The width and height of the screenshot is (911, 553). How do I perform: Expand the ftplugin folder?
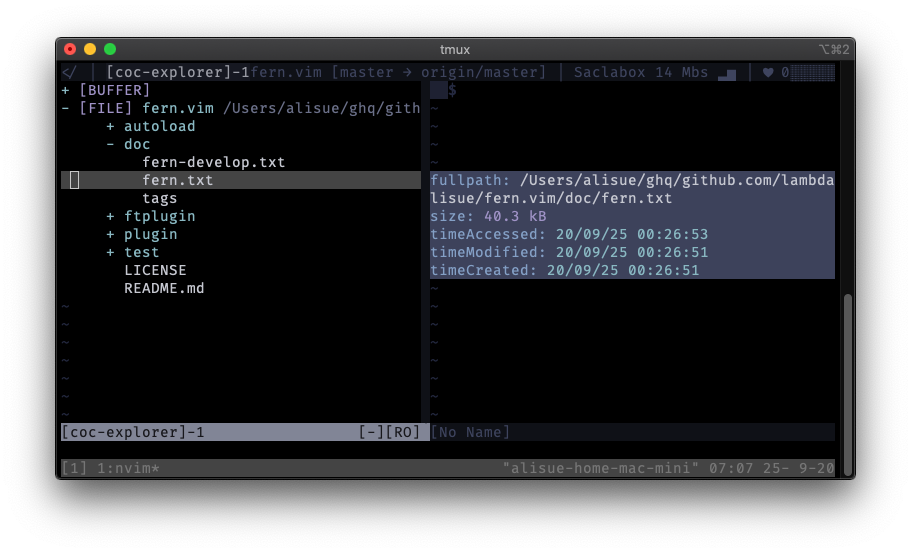click(110, 217)
